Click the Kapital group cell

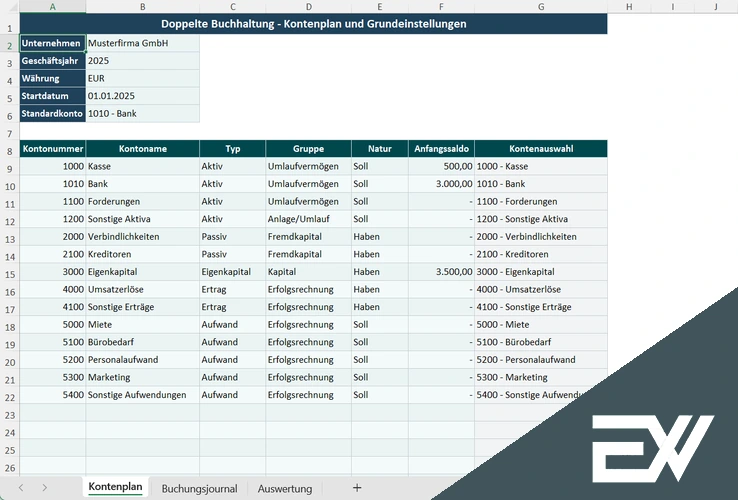click(308, 272)
